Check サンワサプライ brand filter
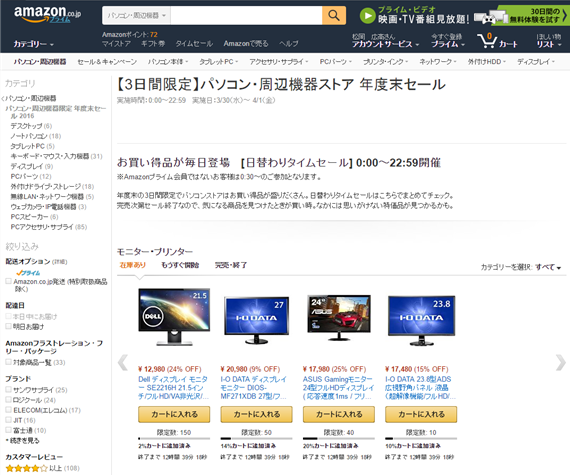Viewport: 570px width, 475px height. pos(8,390)
